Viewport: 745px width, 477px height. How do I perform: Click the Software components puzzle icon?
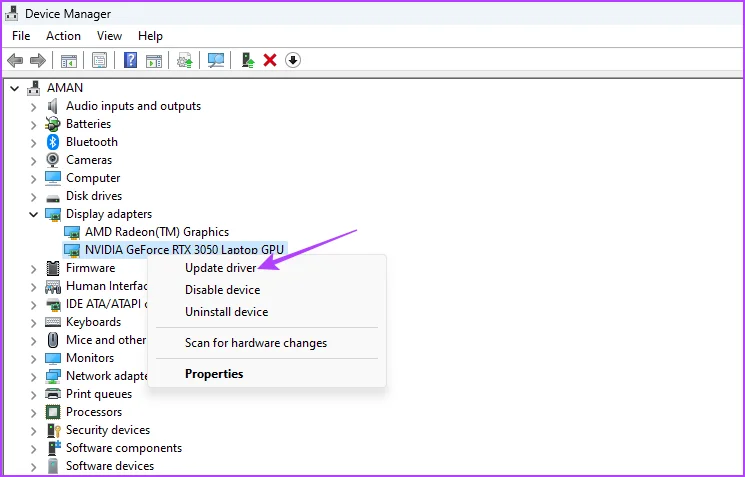tap(54, 448)
